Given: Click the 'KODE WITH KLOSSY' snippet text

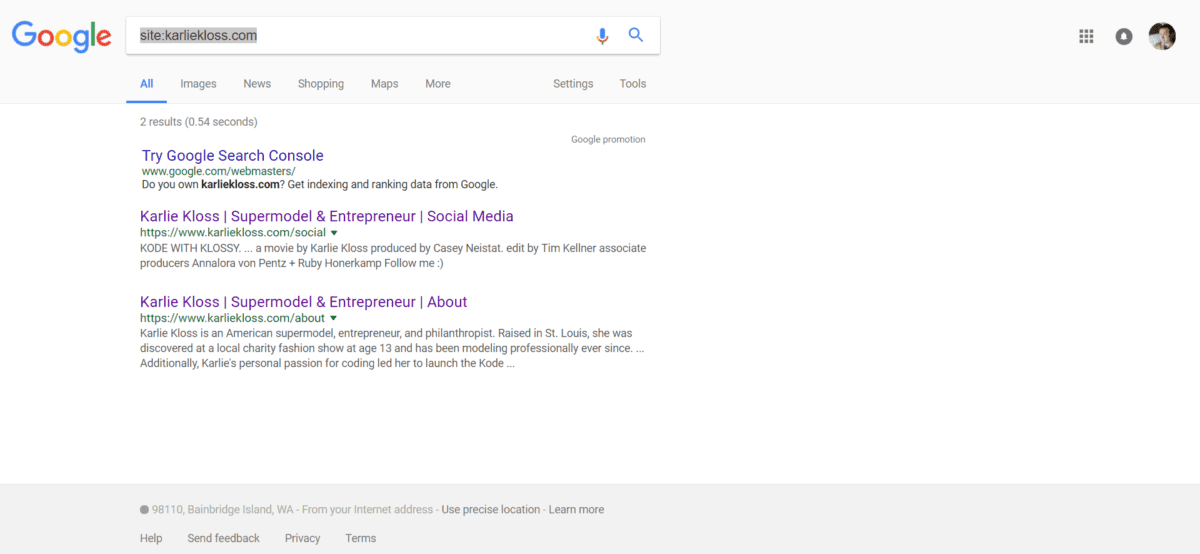Looking at the screenshot, I should click(x=393, y=256).
